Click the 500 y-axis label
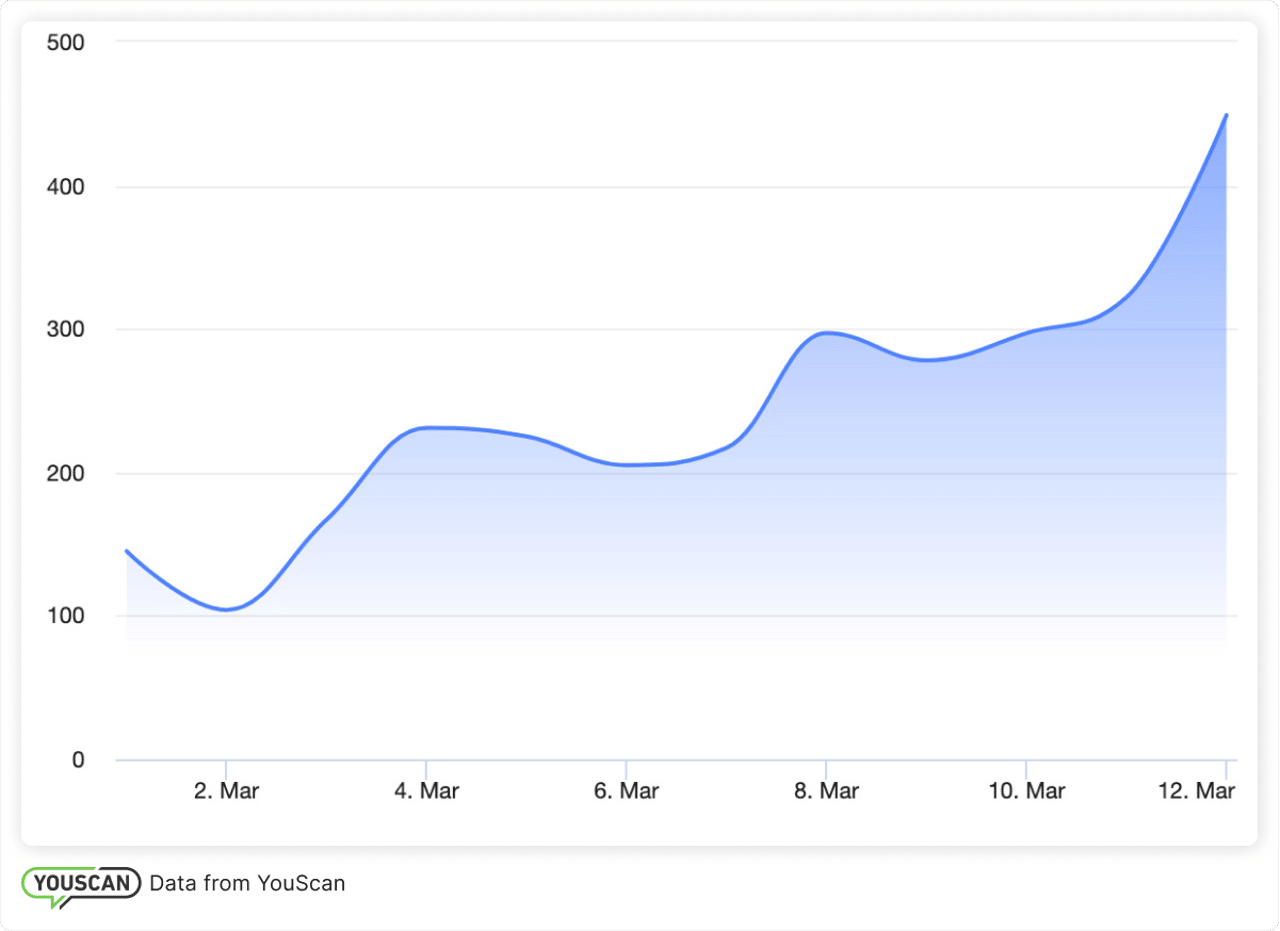The width and height of the screenshot is (1280, 931). pyautogui.click(x=65, y=43)
